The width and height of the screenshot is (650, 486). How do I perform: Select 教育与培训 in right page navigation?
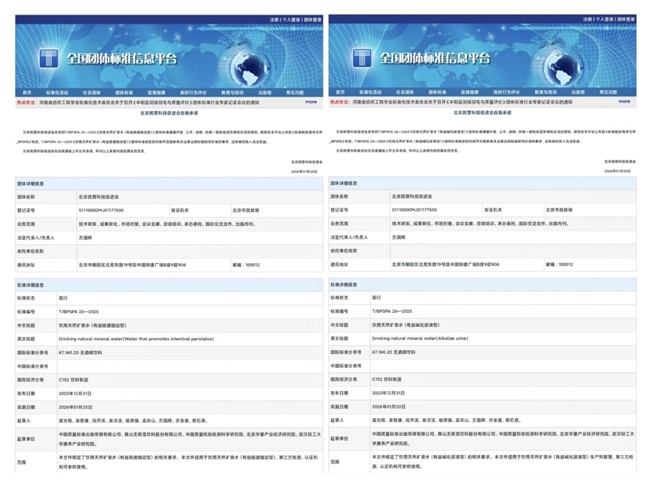[x=546, y=92]
